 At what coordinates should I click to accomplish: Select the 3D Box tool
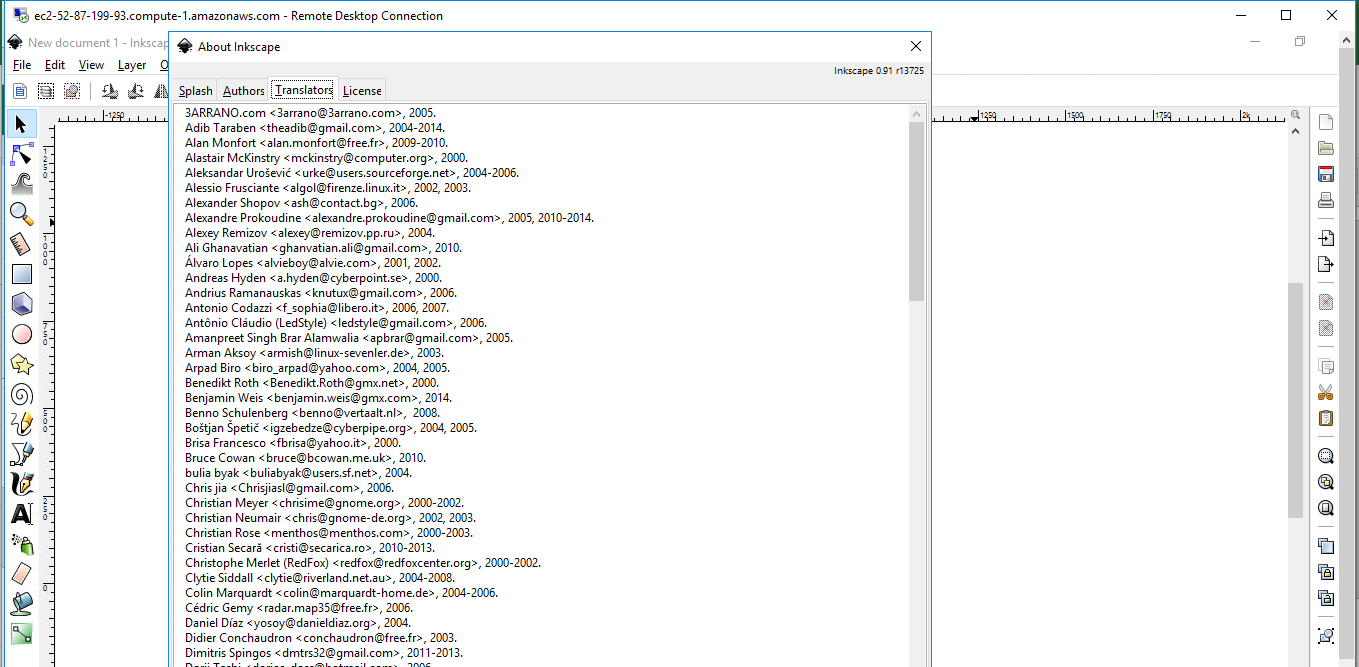click(x=21, y=304)
